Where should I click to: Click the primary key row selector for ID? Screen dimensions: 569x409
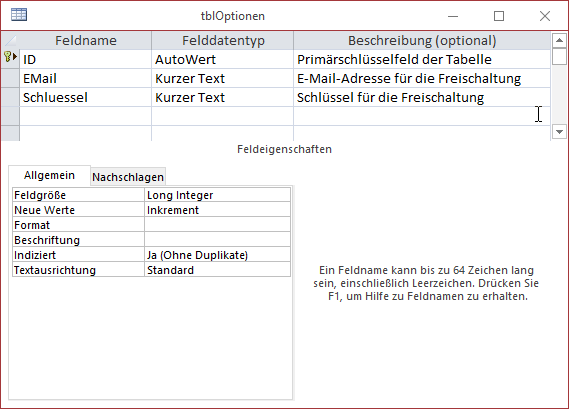click(10, 59)
